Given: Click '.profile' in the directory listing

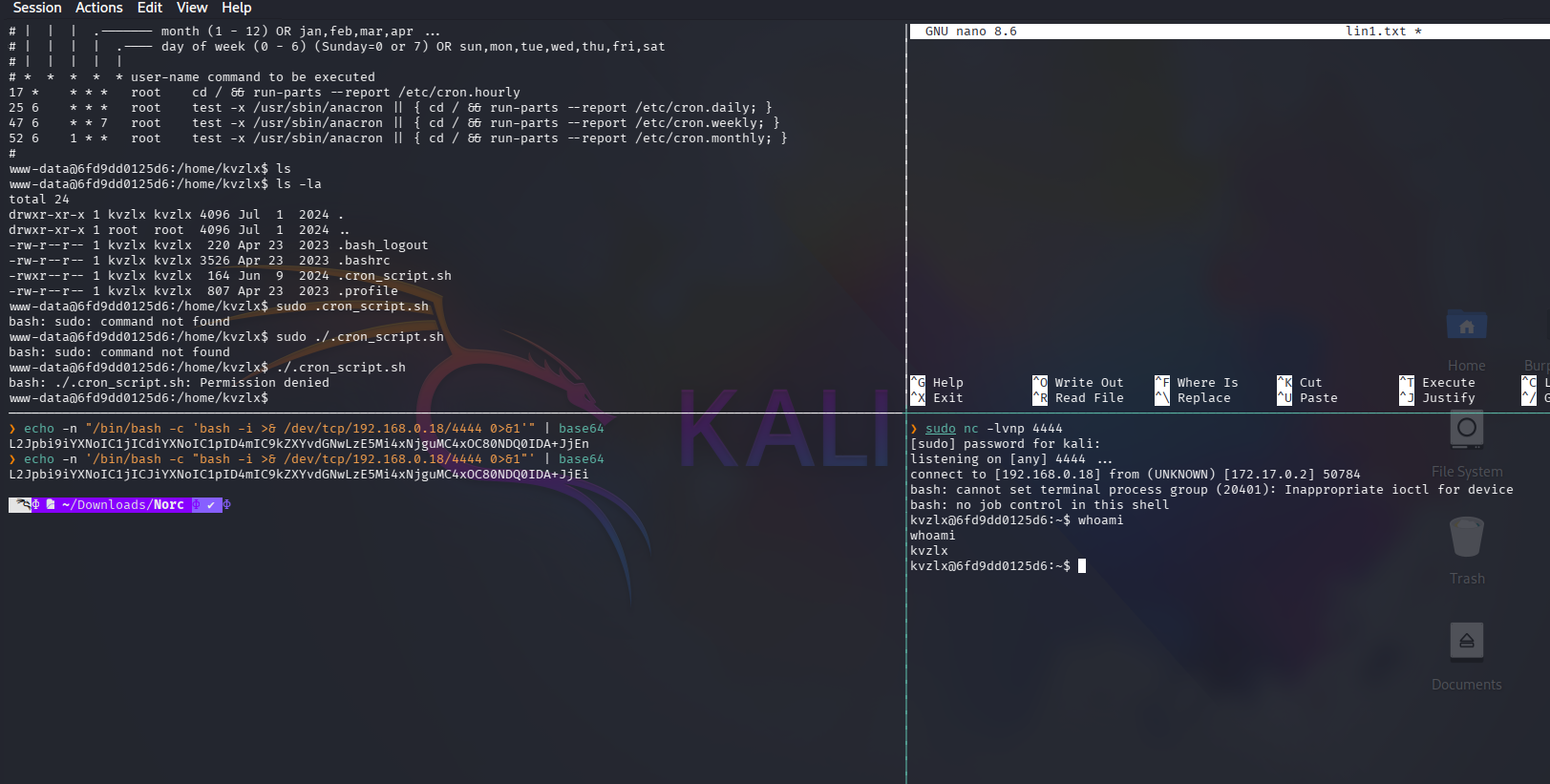Looking at the screenshot, I should (368, 291).
